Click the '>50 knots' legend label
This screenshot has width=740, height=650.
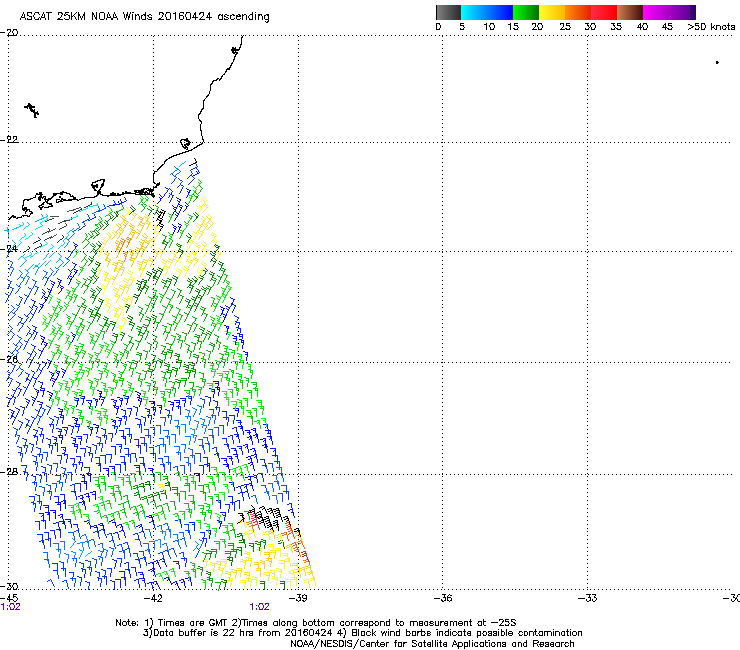tap(711, 27)
